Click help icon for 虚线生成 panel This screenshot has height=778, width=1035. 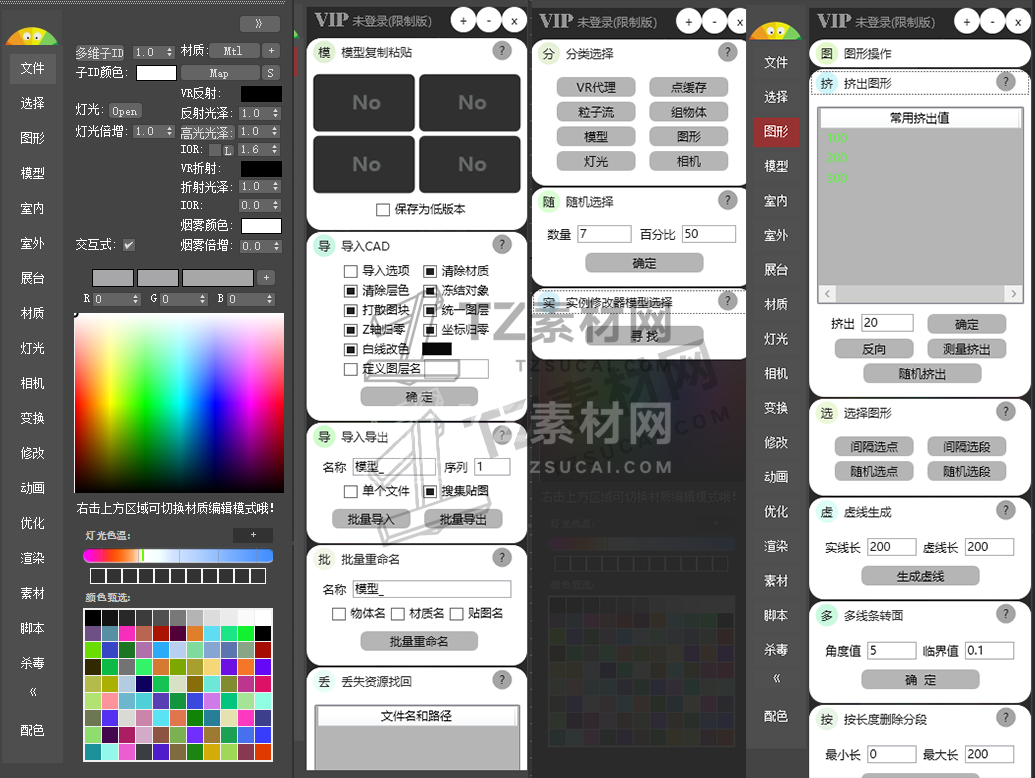[1005, 510]
